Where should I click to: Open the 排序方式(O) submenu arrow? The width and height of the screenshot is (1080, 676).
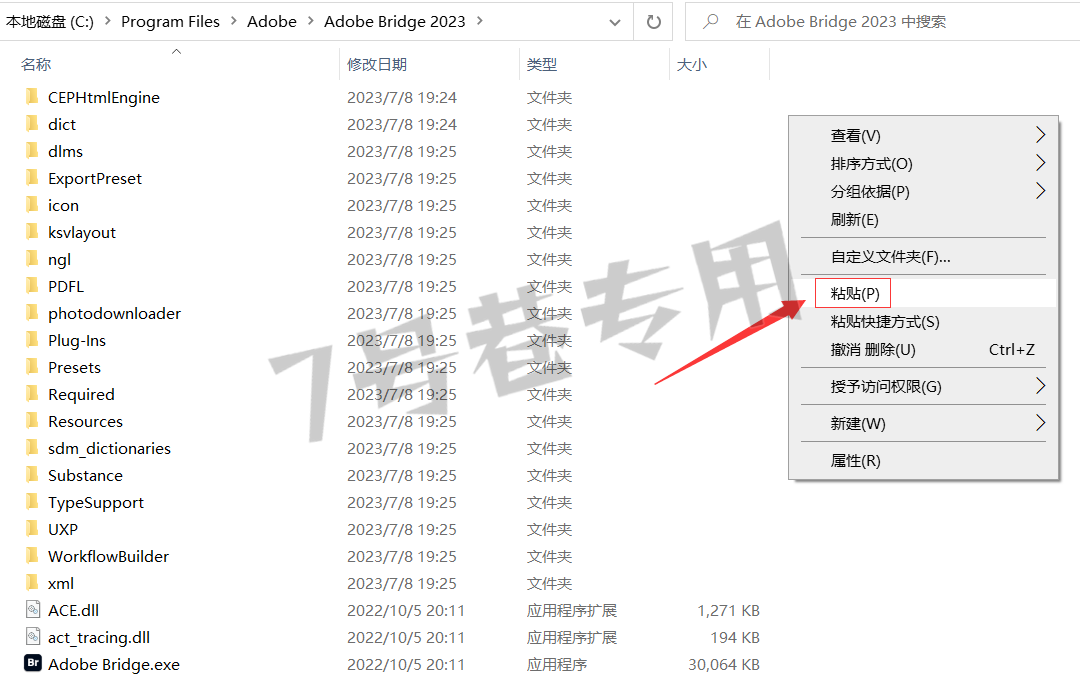pyautogui.click(x=1040, y=163)
